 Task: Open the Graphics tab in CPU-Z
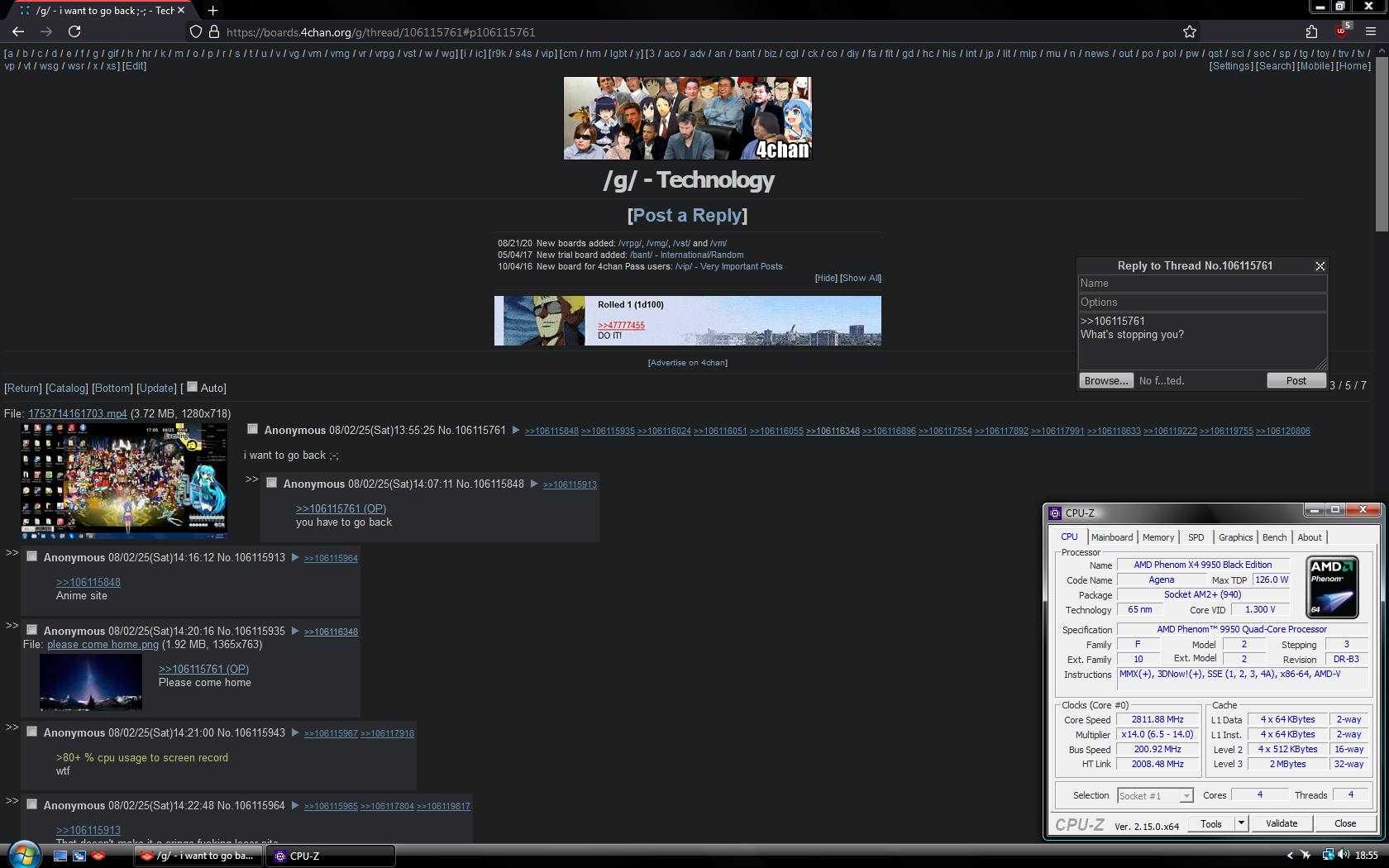pos(1235,537)
